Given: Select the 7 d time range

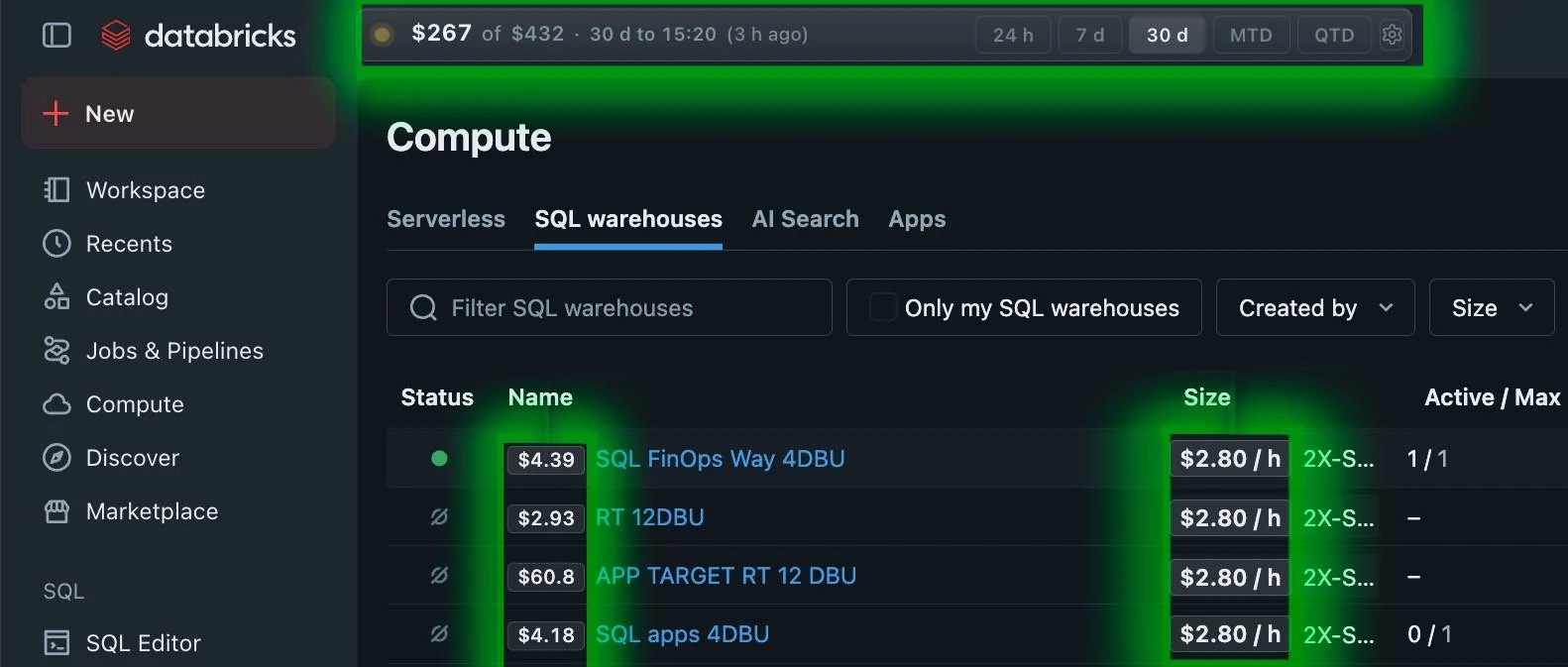Looking at the screenshot, I should coord(1090,35).
